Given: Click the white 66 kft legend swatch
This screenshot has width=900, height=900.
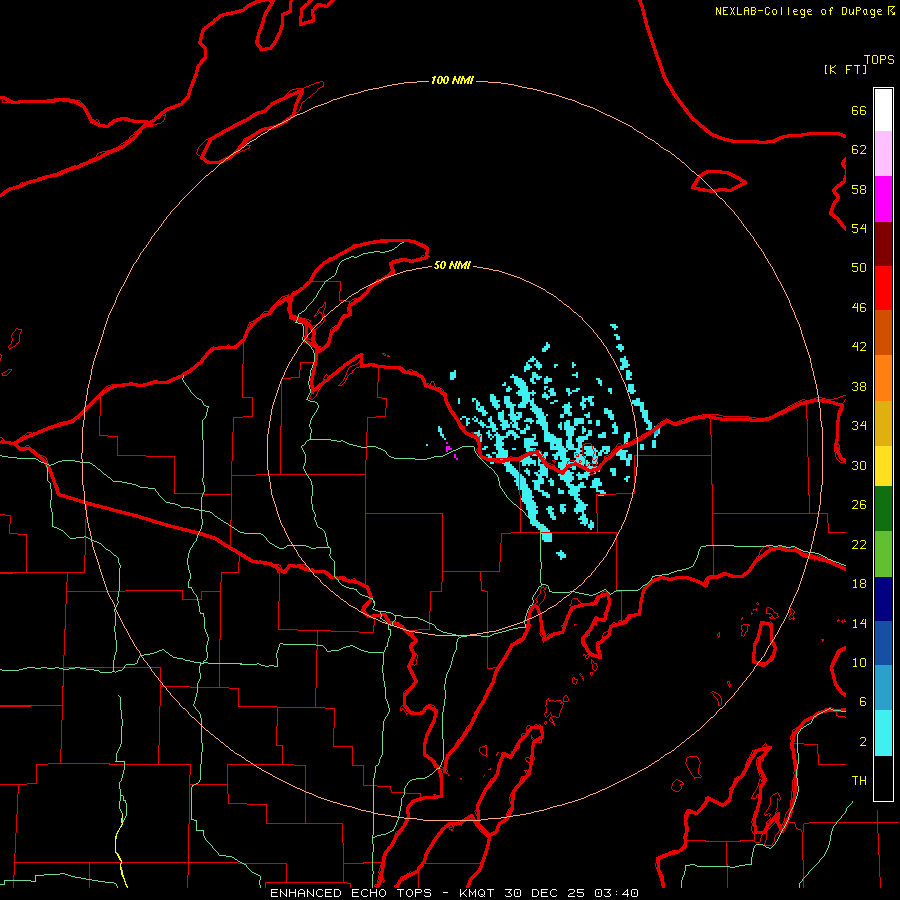Looking at the screenshot, I should (883, 110).
